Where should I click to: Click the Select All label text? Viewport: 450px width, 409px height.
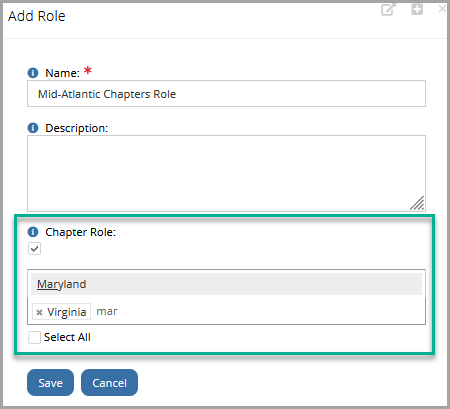coord(67,337)
